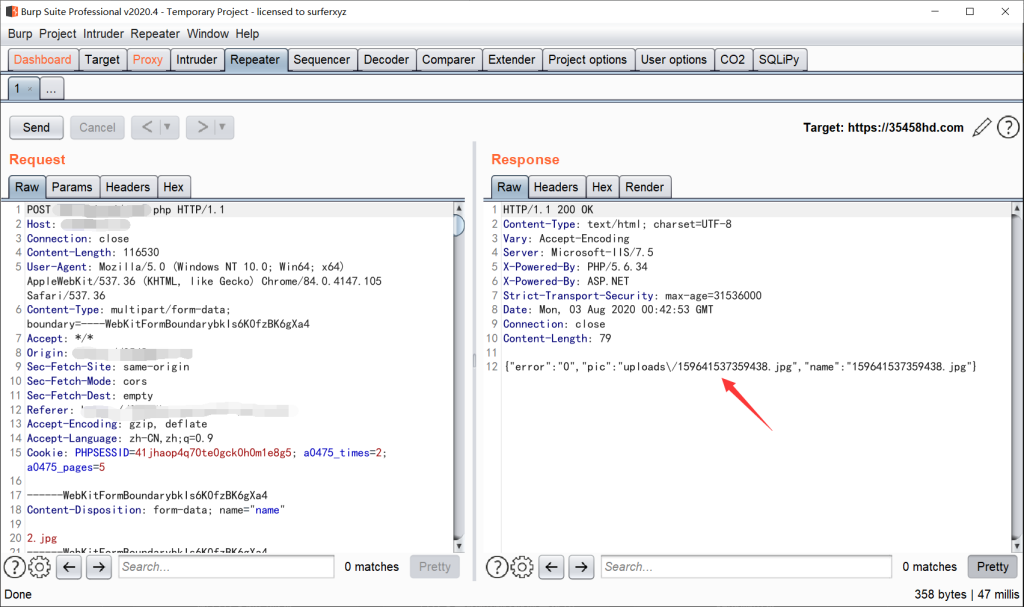The image size is (1024, 607).
Task: Open Project options tab
Action: [588, 59]
